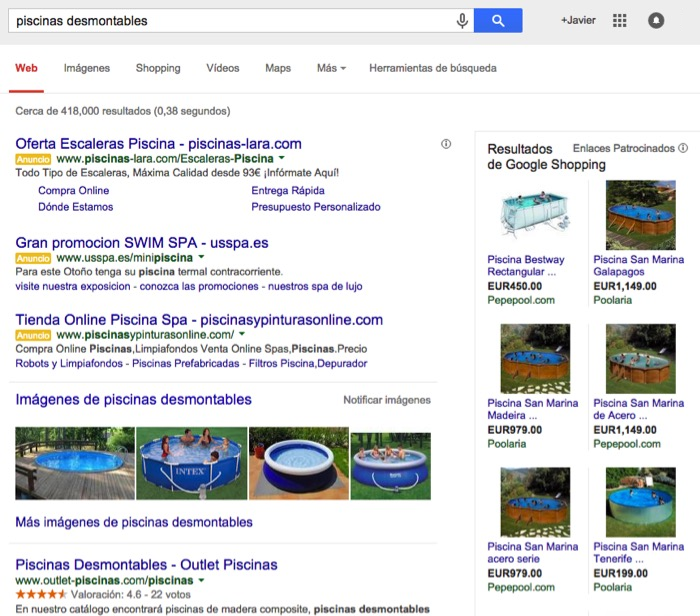Click Más imágenes de piscinas desmontables
Screen dimensions: 700x616
click(134, 522)
